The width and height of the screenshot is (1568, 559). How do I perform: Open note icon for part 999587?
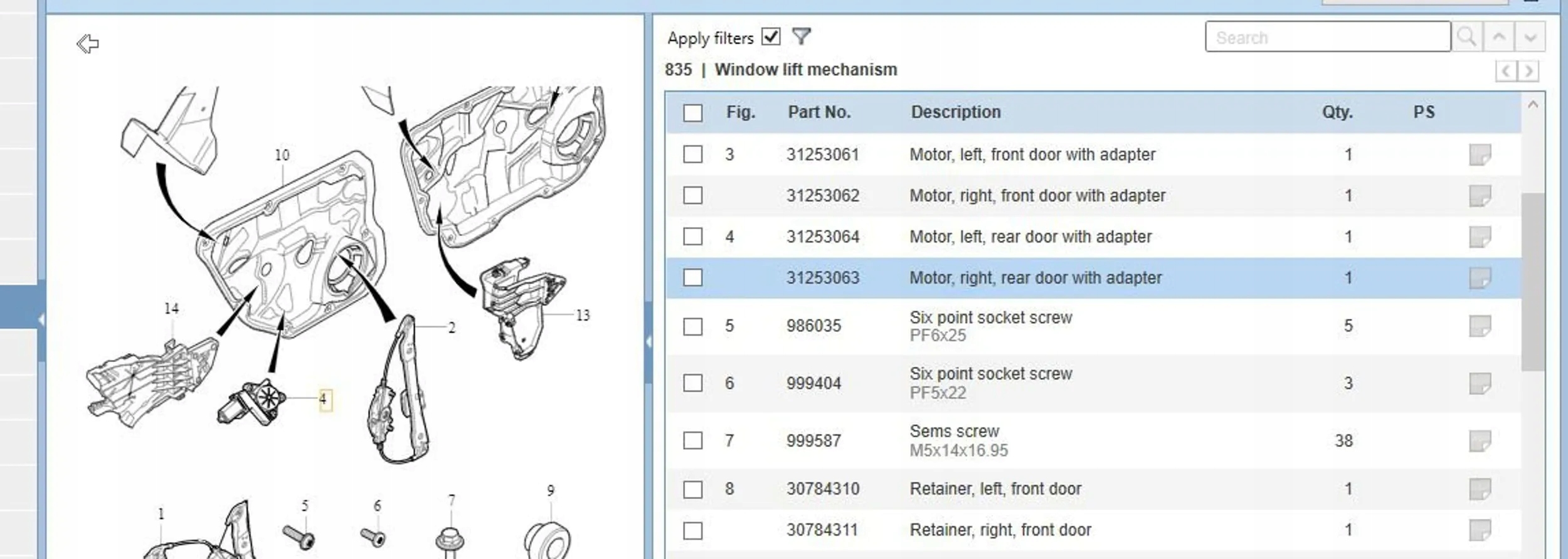[1480, 441]
